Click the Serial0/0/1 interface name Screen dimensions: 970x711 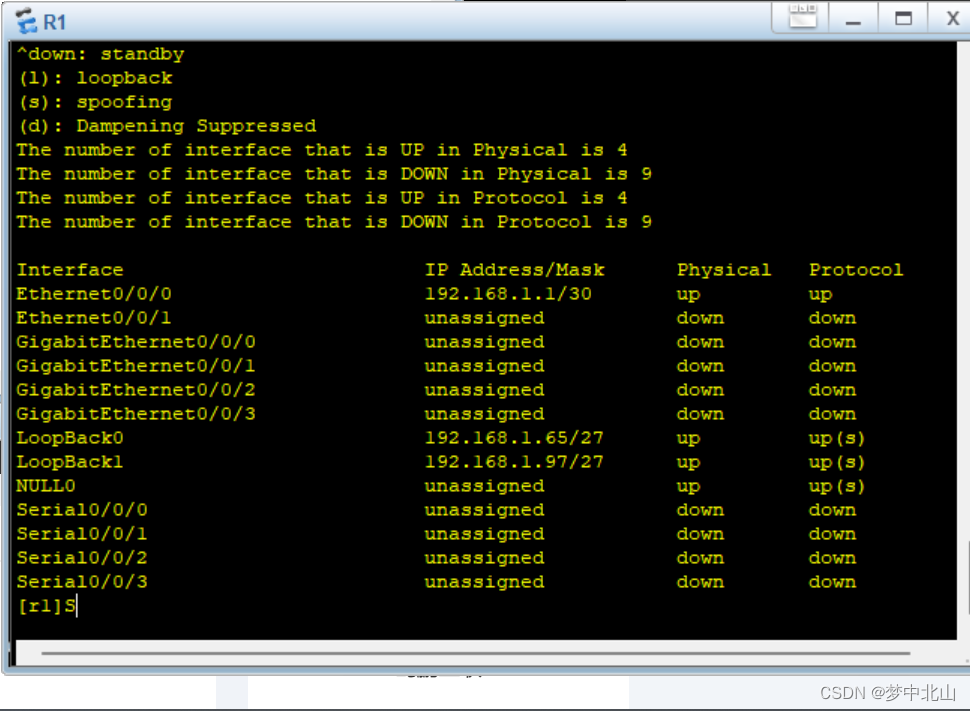click(82, 534)
